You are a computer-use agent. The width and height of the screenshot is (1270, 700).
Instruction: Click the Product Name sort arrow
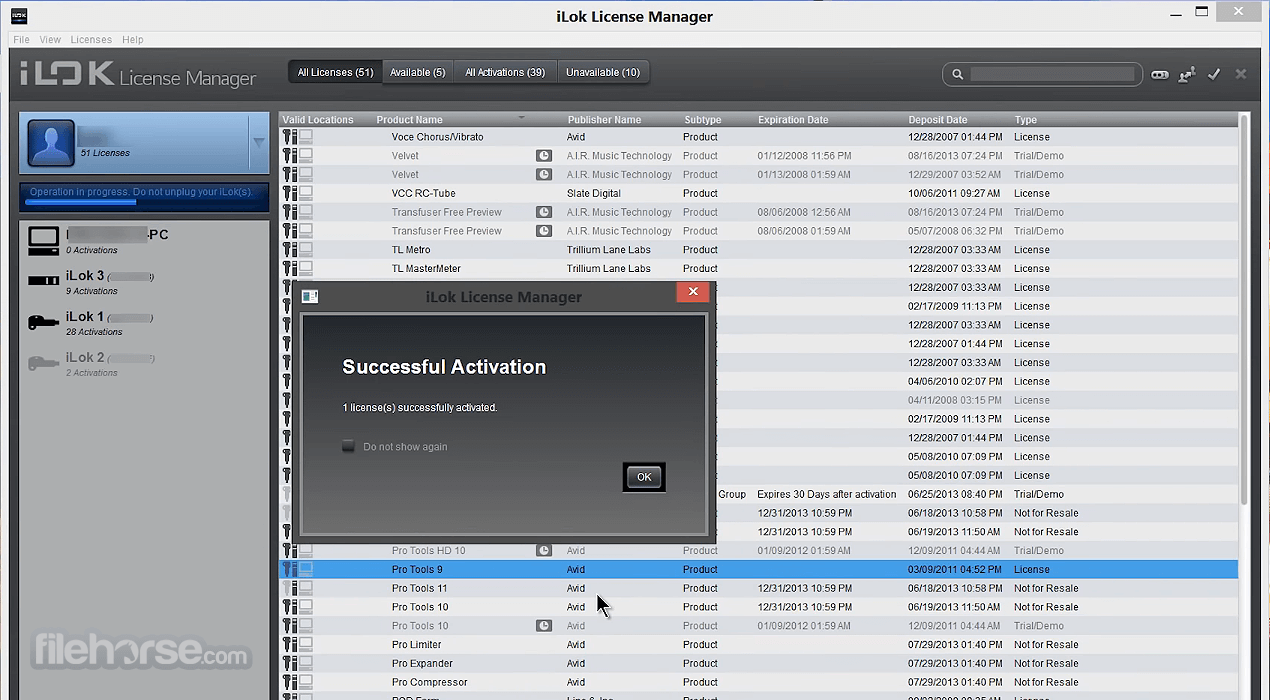pyautogui.click(x=521, y=118)
